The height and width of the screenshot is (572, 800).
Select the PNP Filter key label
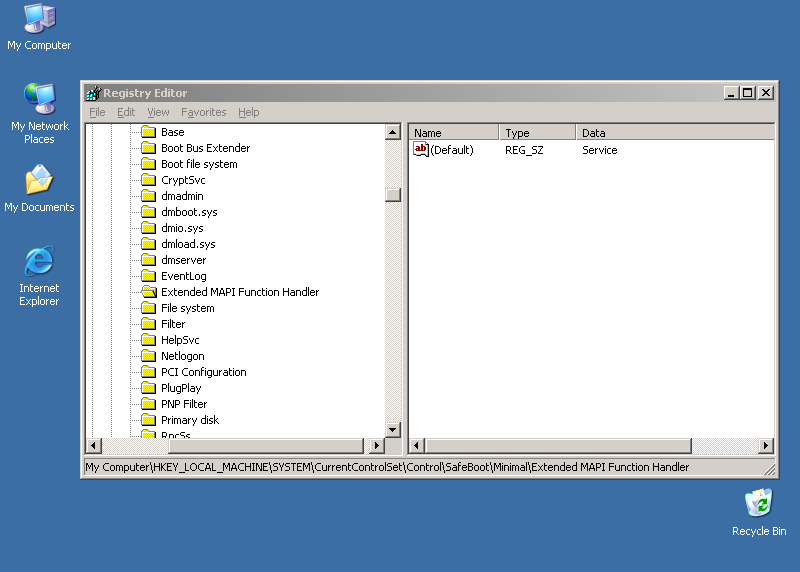pyautogui.click(x=184, y=404)
